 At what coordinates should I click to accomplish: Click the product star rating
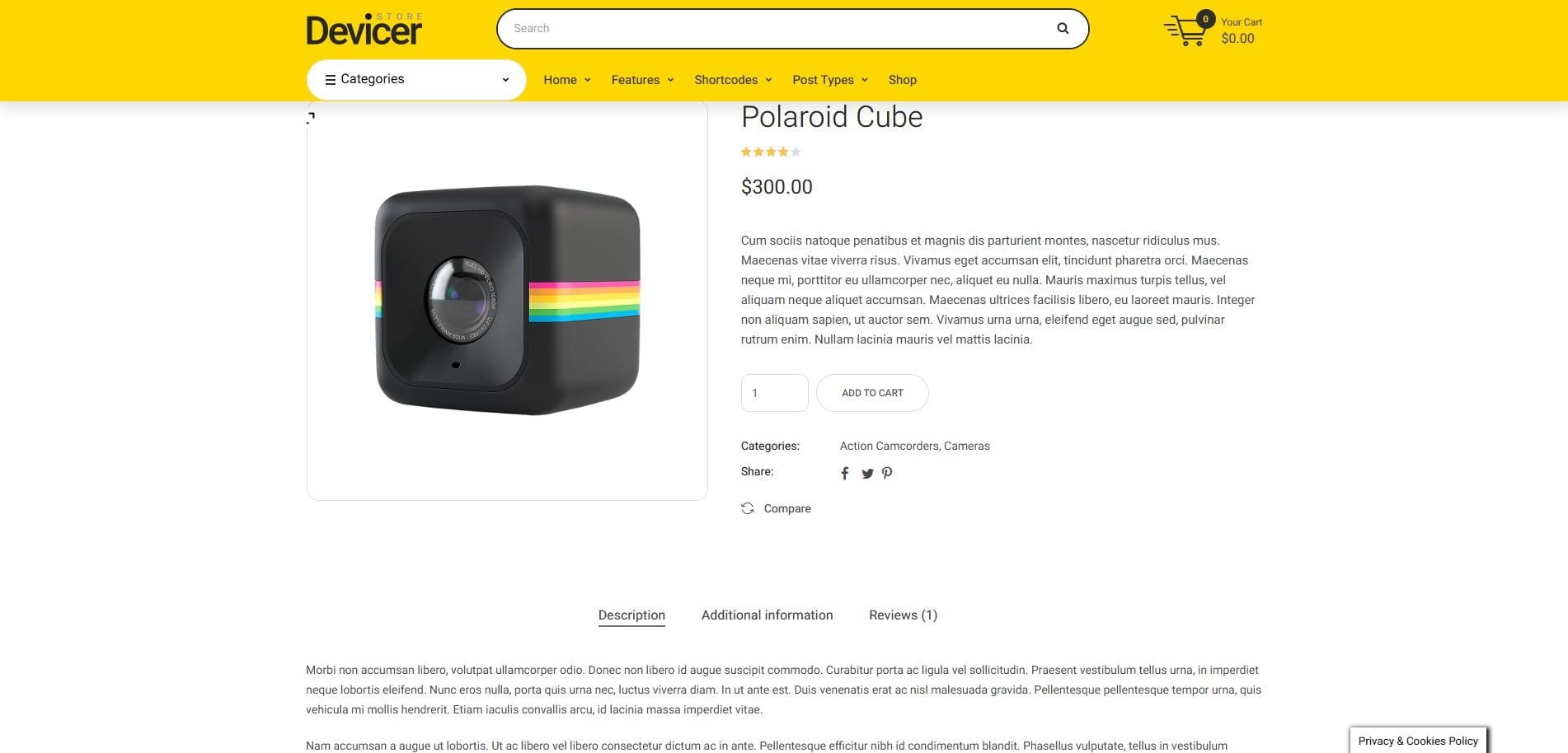(x=771, y=152)
